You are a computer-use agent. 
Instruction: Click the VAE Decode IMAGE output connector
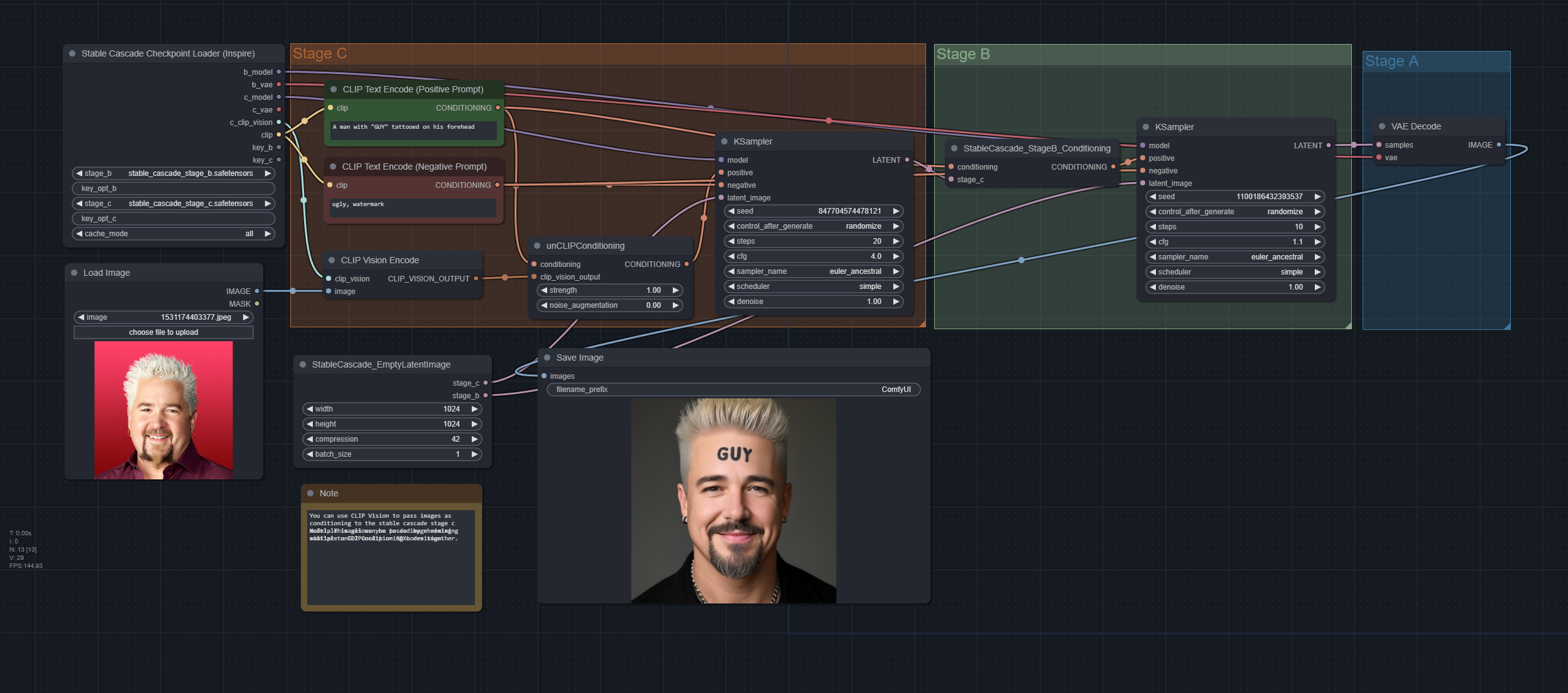[x=1499, y=145]
